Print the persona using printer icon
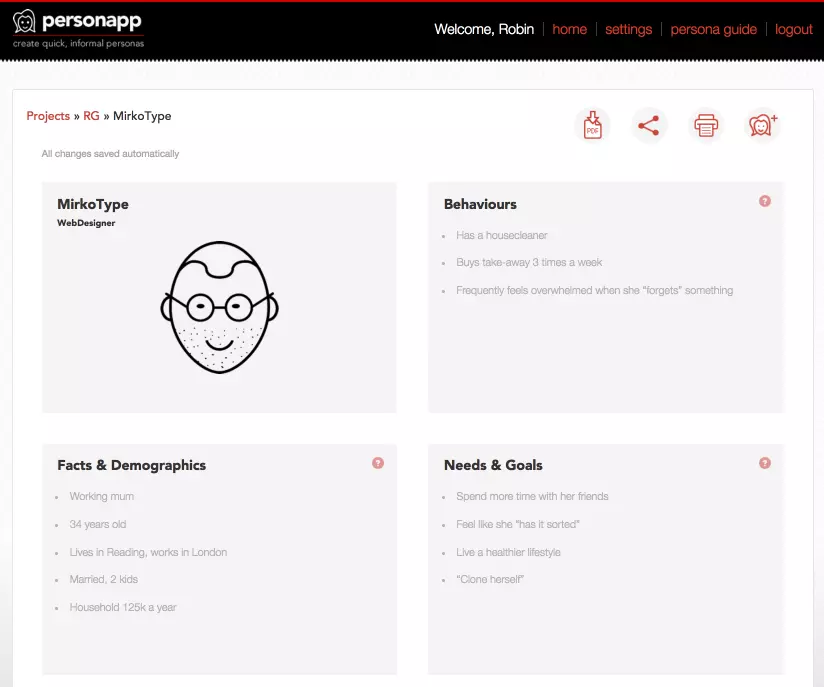This screenshot has width=824, height=687. (x=706, y=126)
